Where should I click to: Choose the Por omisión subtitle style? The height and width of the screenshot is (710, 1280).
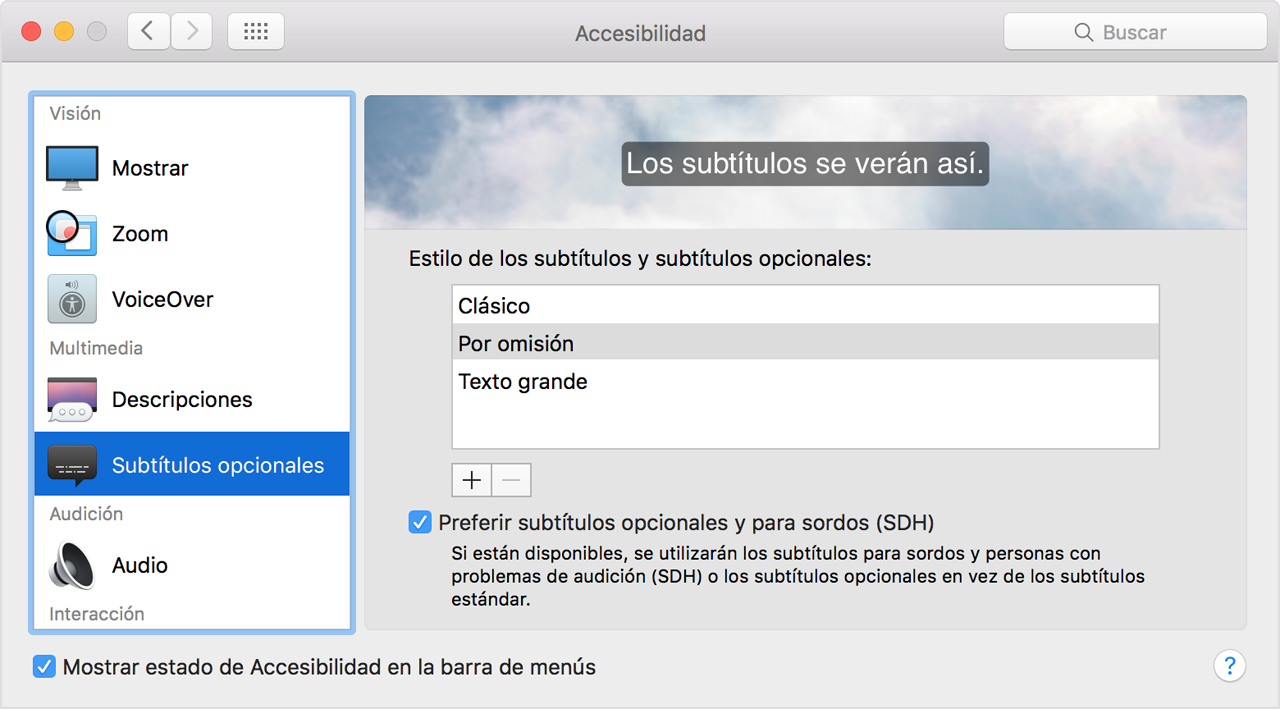pyautogui.click(x=805, y=343)
